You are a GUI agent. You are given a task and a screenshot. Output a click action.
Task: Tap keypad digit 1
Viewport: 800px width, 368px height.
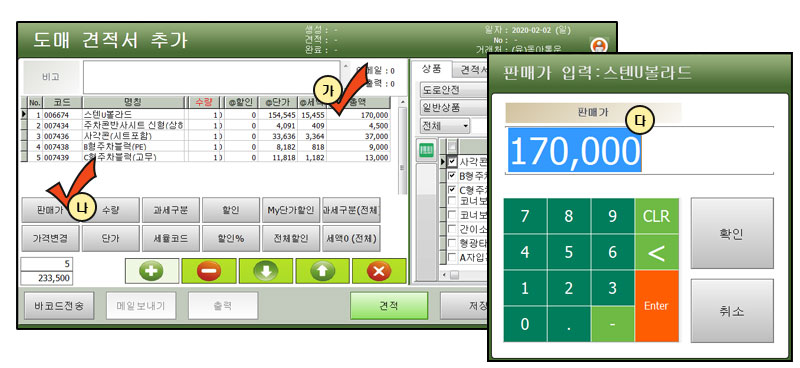click(525, 288)
